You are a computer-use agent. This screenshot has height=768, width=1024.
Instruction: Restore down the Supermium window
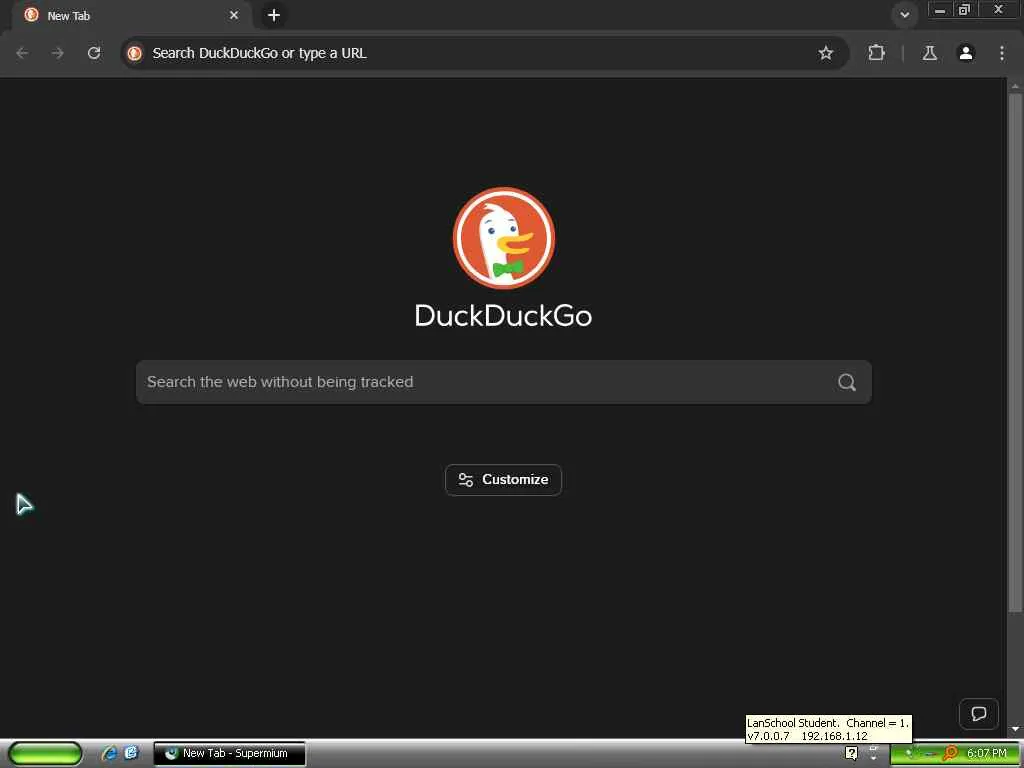coord(965,10)
